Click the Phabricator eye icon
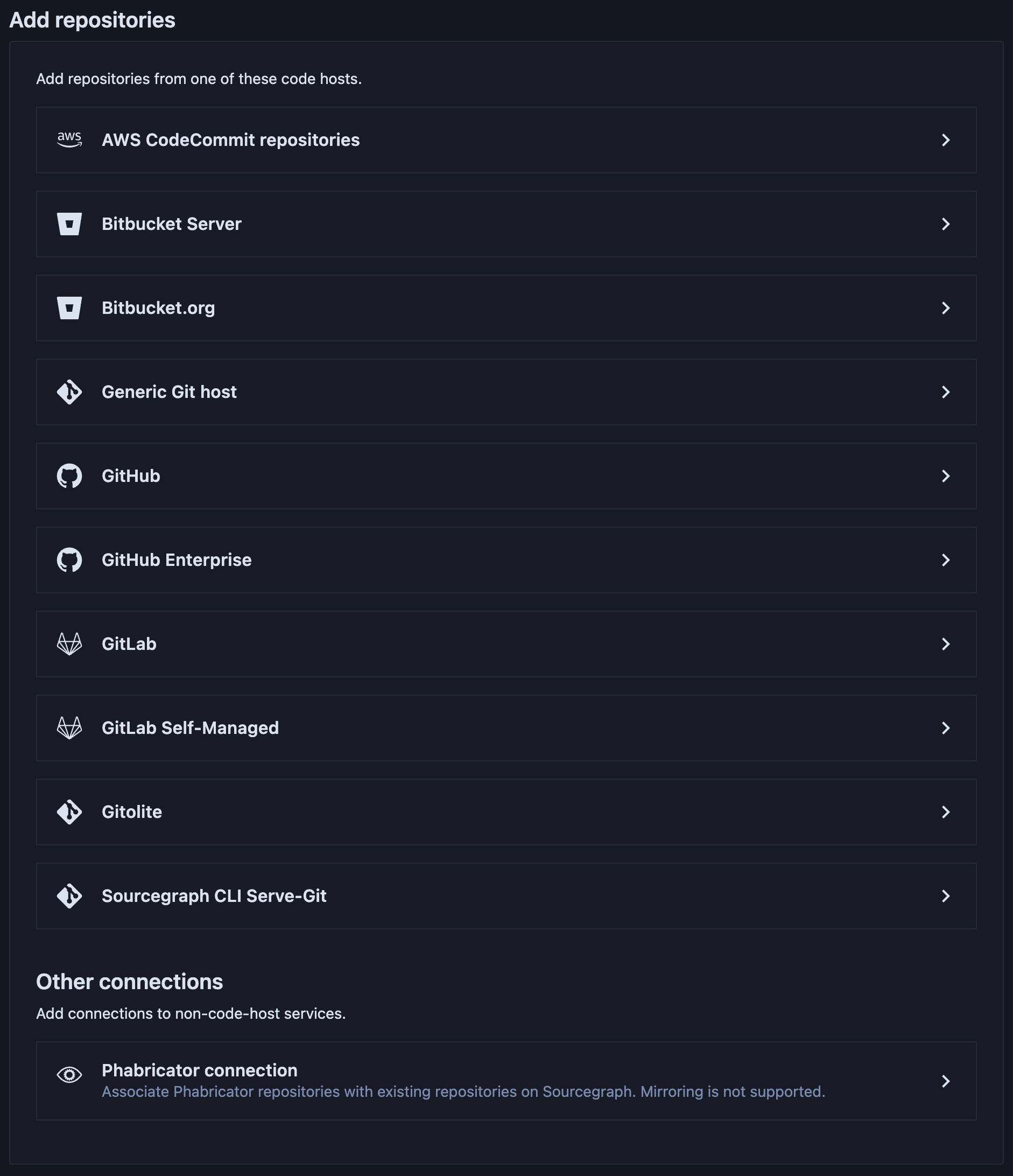 (x=69, y=1074)
